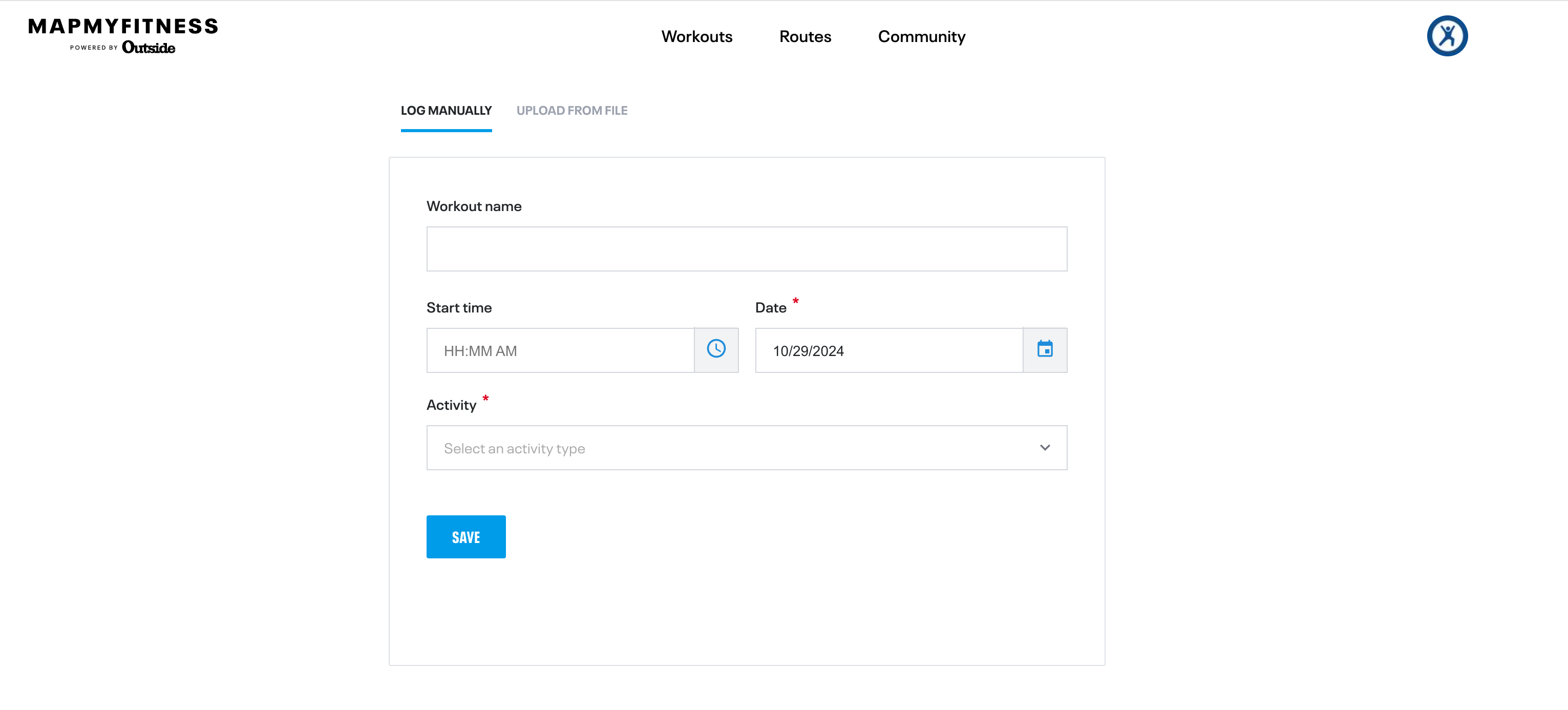Click the MapMyFitness logo
This screenshot has width=1568, height=710.
click(x=123, y=26)
